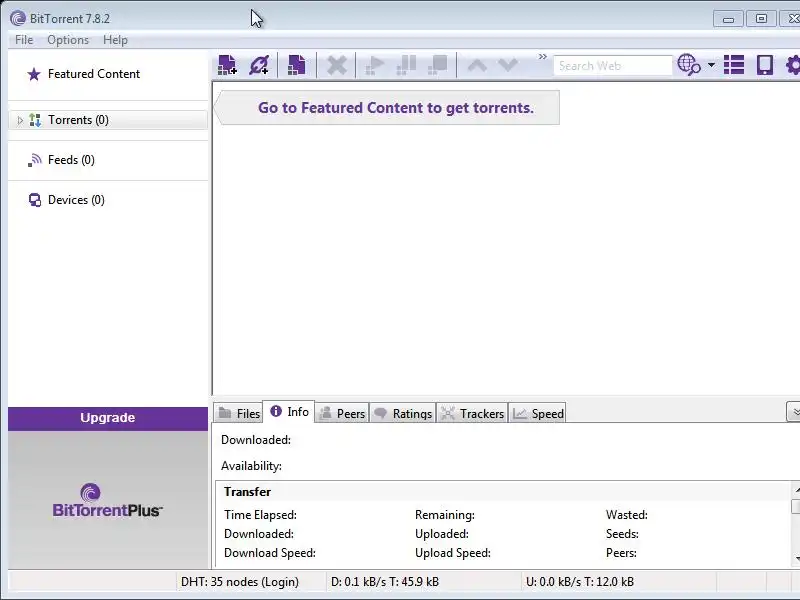This screenshot has width=800, height=600.
Task: Click the globe web search icon
Action: [689, 65]
